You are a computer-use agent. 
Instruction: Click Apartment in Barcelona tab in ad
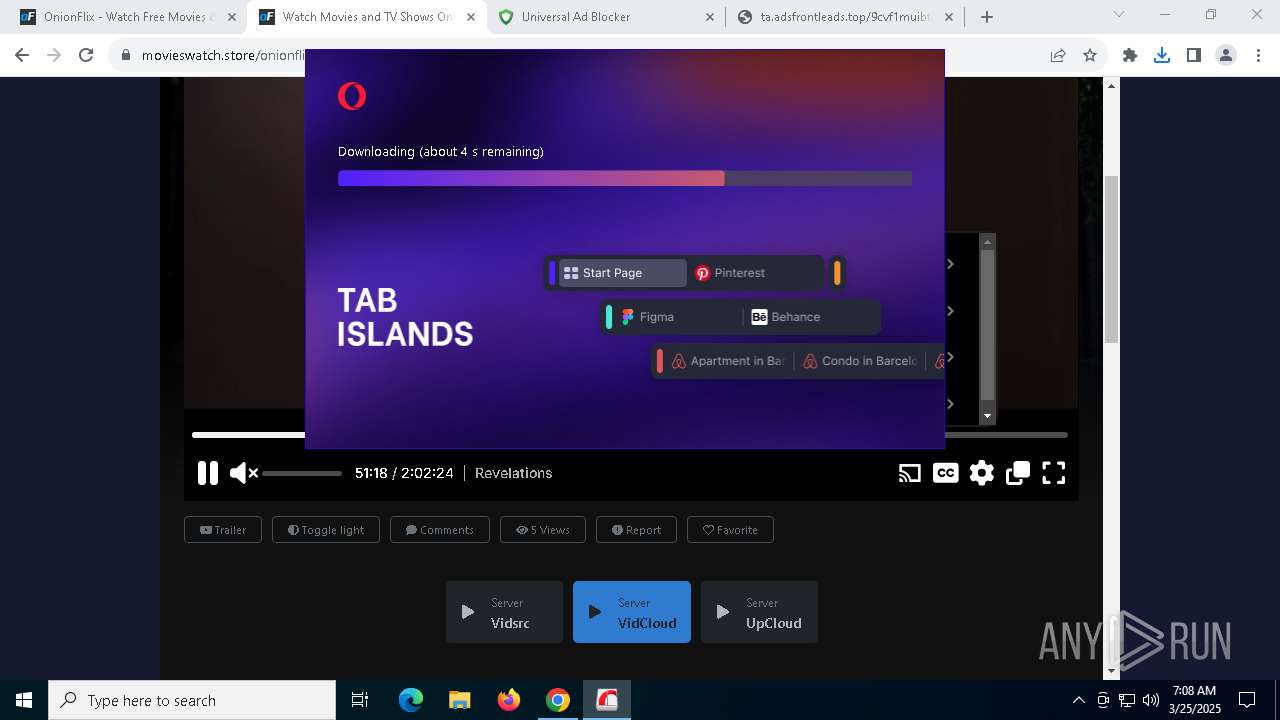(728, 361)
